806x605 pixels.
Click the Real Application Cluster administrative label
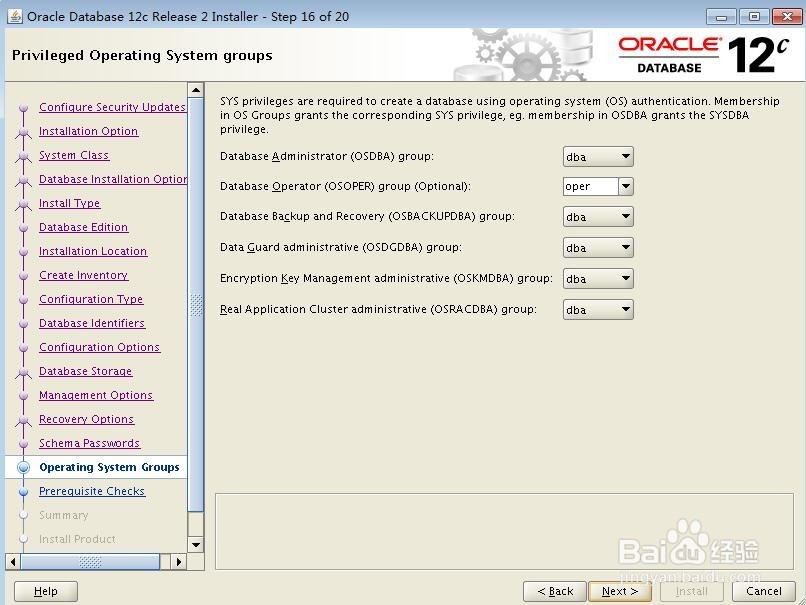pyautogui.click(x=378, y=309)
